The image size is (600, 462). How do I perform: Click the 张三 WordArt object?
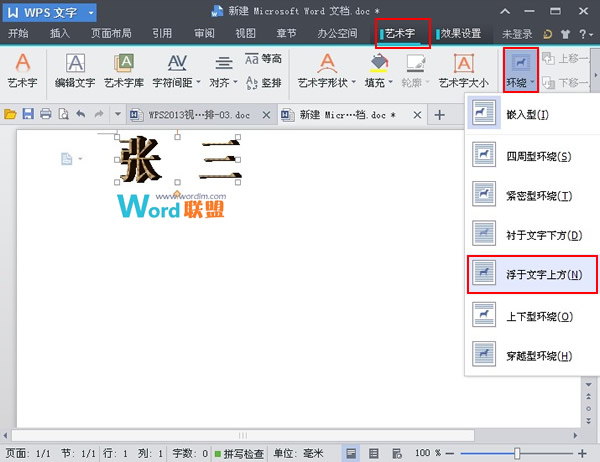[178, 162]
